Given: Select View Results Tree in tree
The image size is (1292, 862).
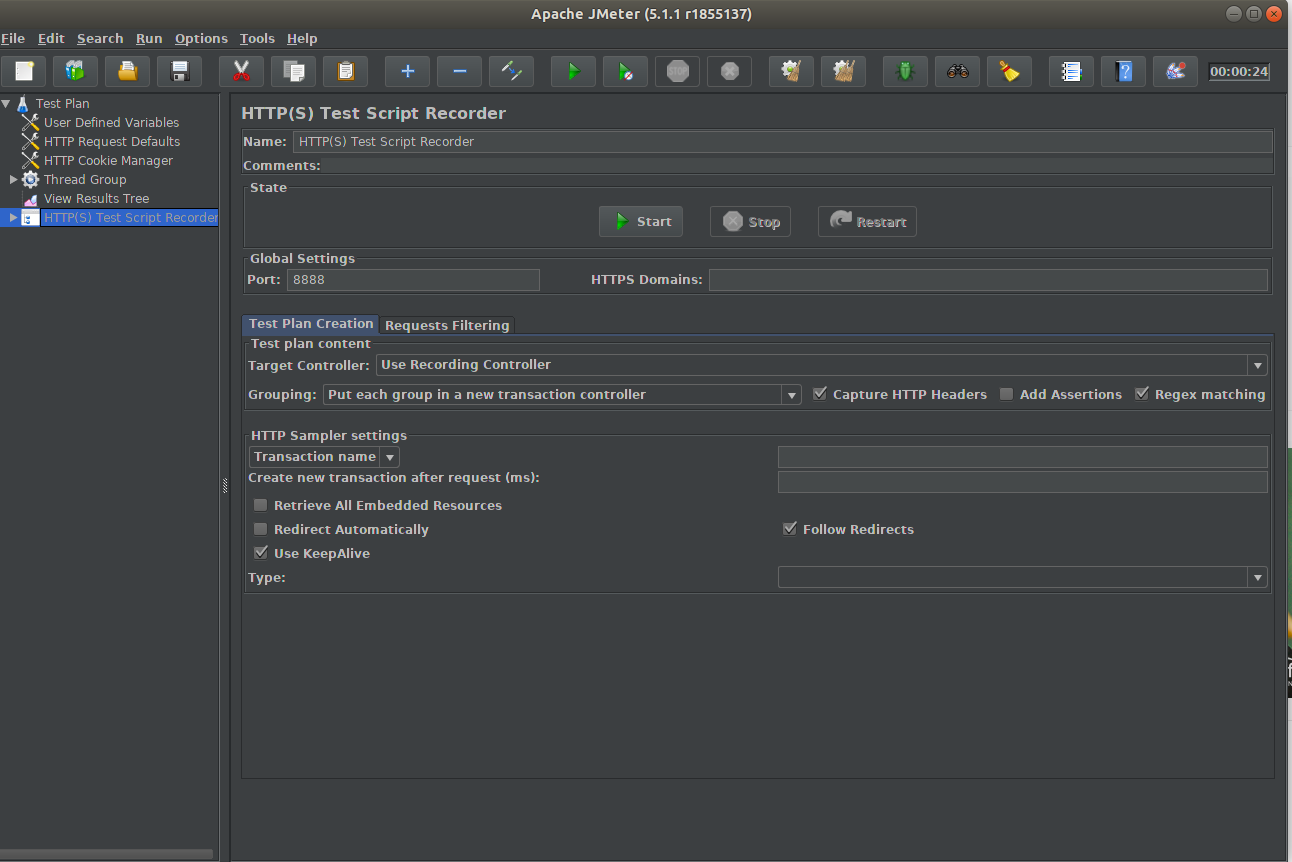Looking at the screenshot, I should (x=96, y=198).
